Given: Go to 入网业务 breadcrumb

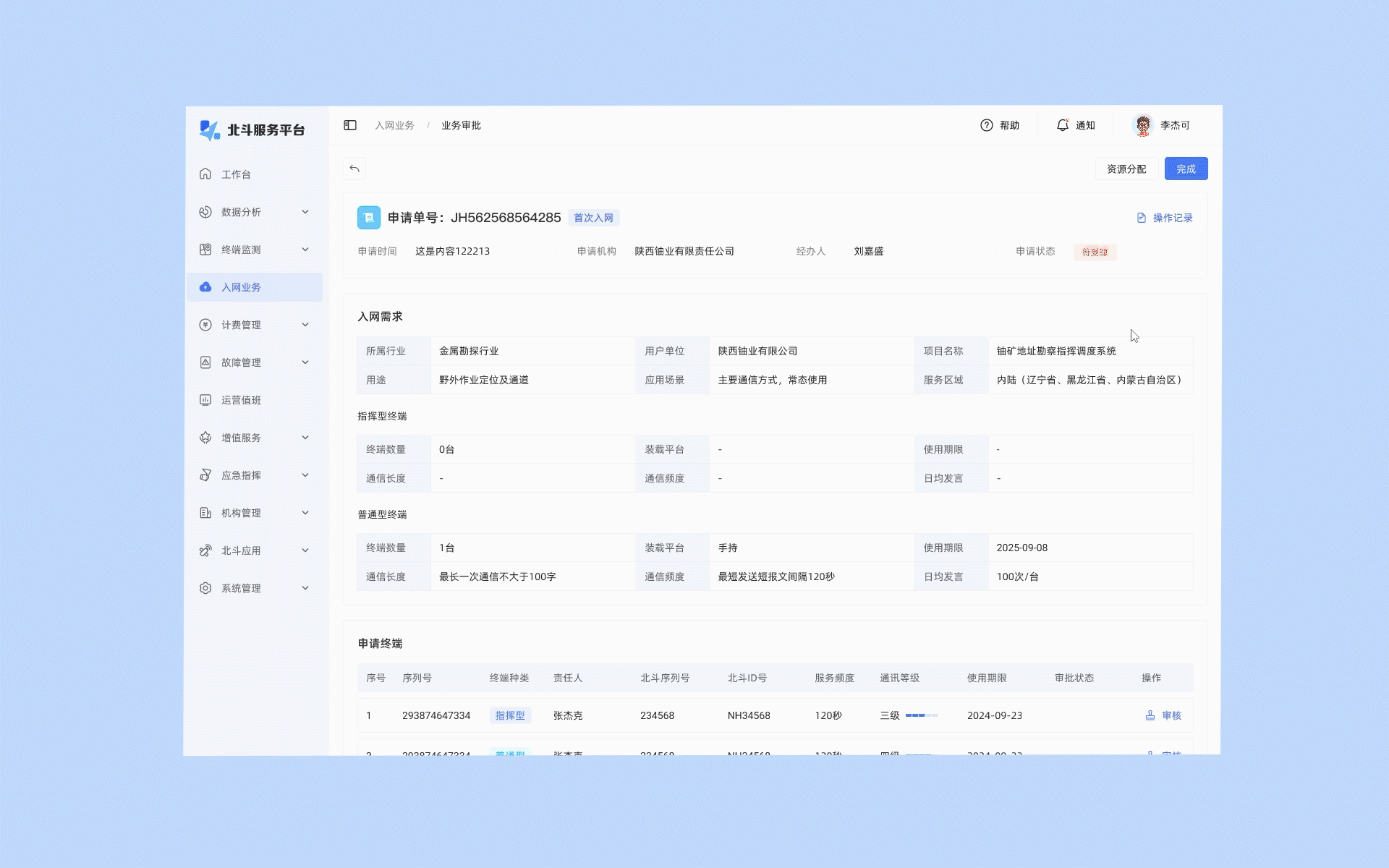Looking at the screenshot, I should click(x=394, y=125).
